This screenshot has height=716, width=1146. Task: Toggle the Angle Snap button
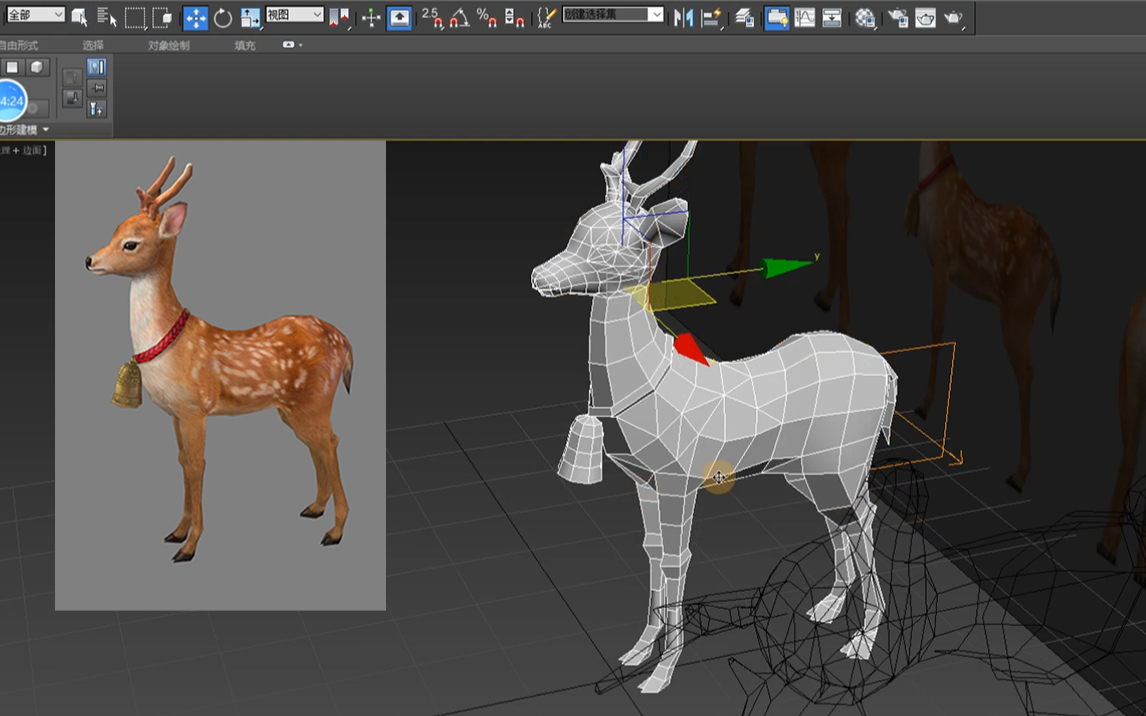(x=460, y=18)
